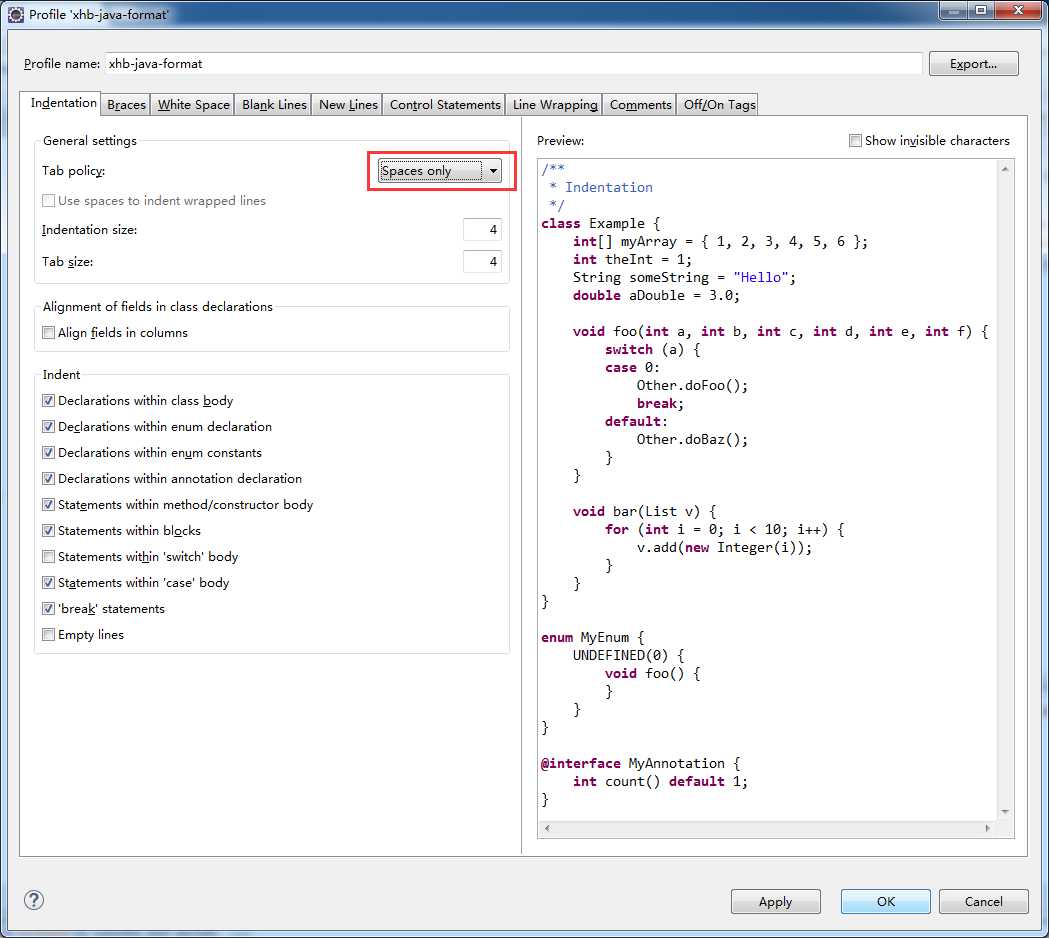Open the Blank Lines tab

click(x=274, y=105)
